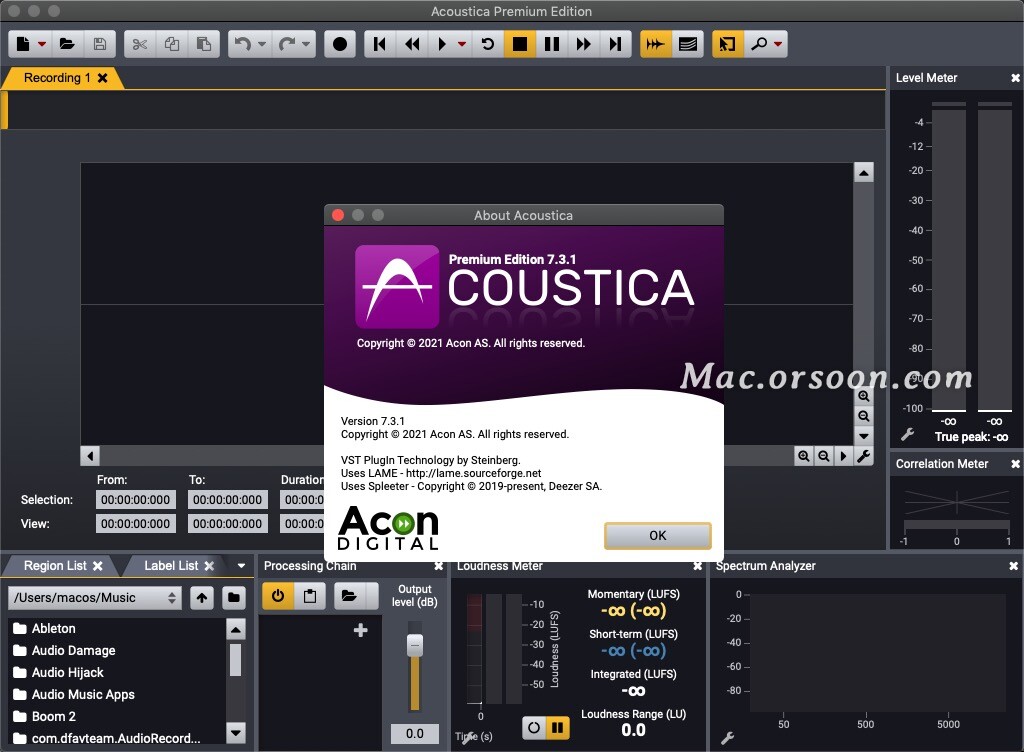Open a saved processing chain preset
The image size is (1024, 752).
click(349, 596)
